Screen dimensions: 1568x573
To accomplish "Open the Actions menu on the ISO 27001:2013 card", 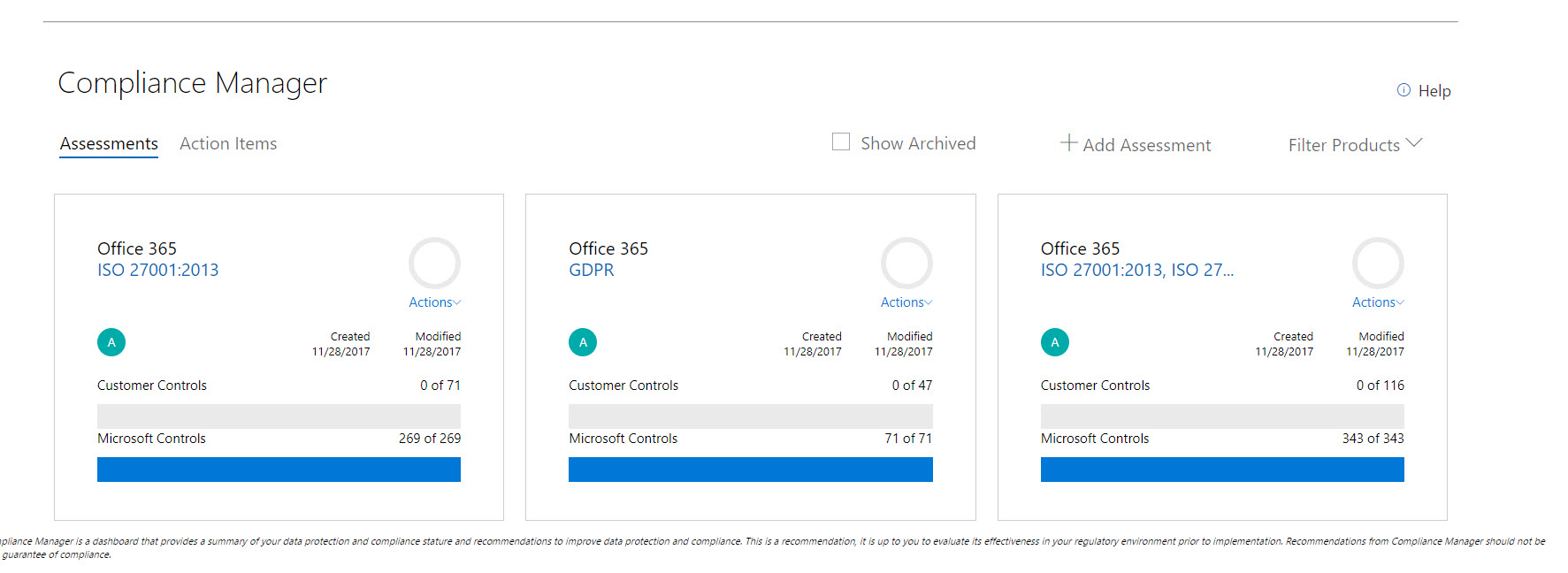I will point(434,302).
